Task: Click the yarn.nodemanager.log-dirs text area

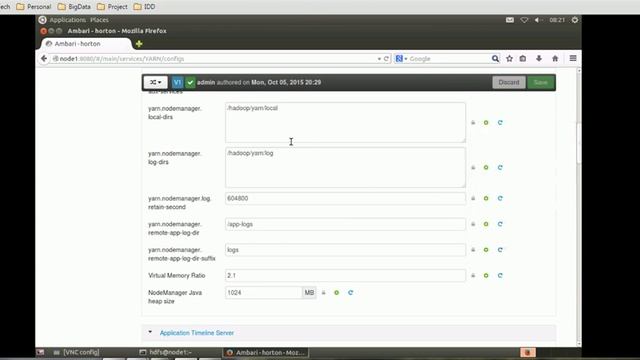Action: click(x=345, y=167)
